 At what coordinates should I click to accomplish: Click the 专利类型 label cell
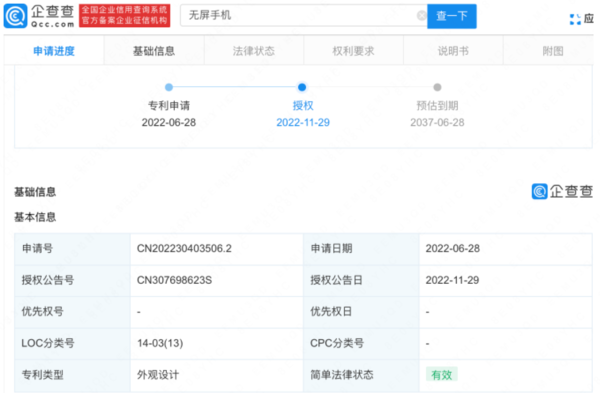tap(72, 375)
